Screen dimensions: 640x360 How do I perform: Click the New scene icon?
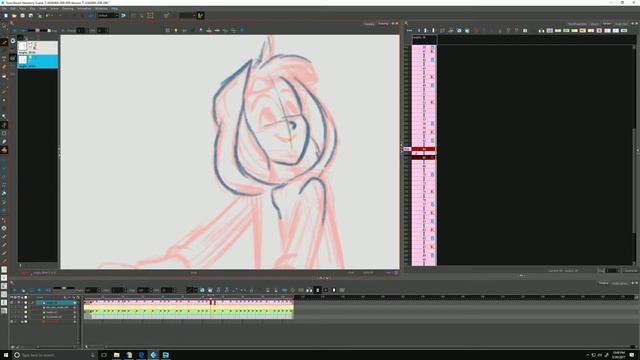click(x=6, y=16)
